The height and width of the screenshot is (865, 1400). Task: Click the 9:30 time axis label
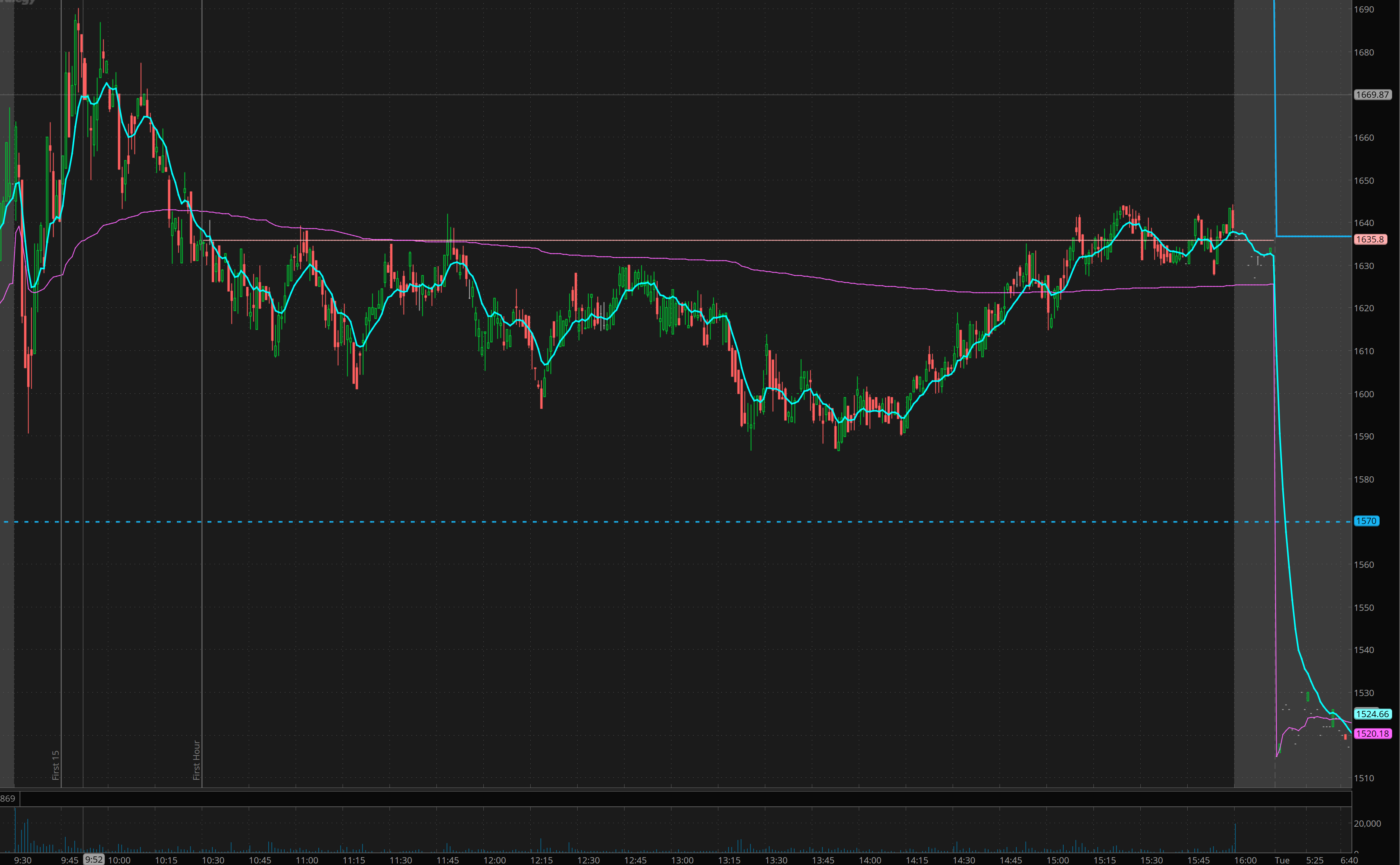[23, 860]
